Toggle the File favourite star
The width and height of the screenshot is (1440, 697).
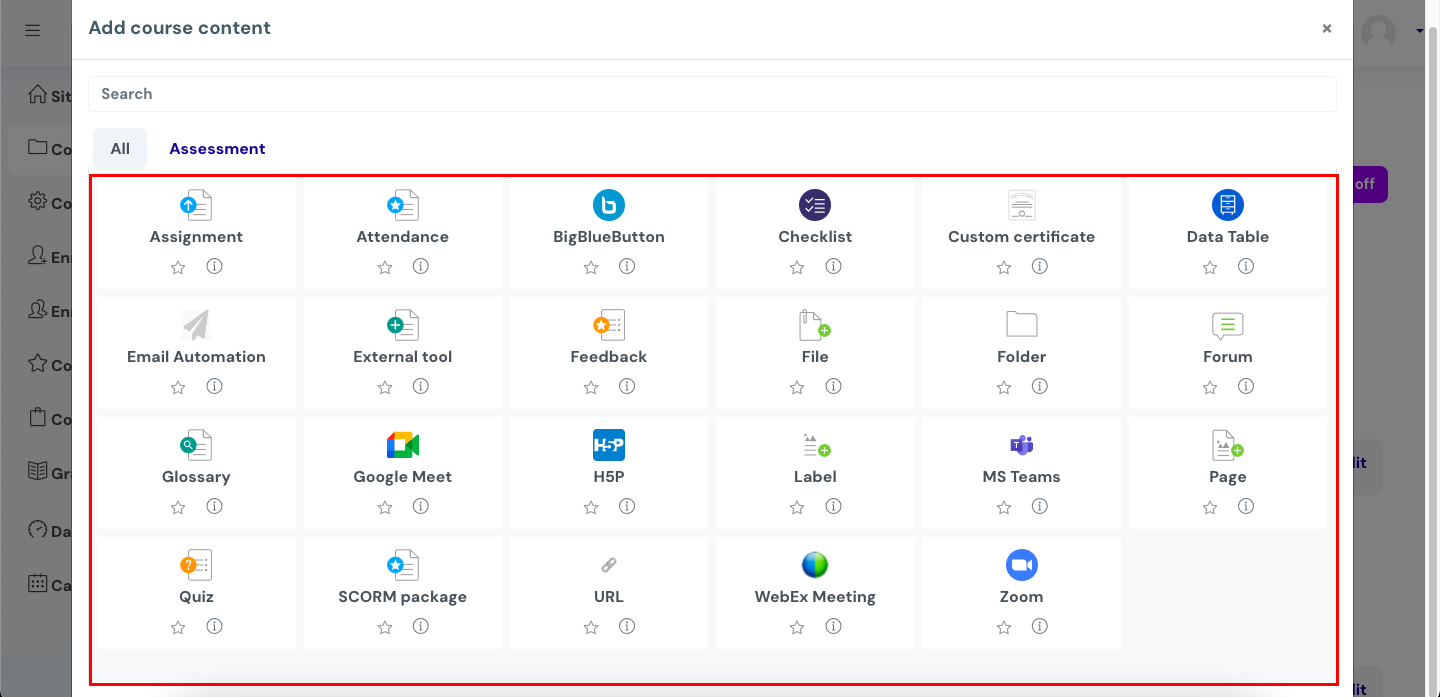pyautogui.click(x=797, y=387)
